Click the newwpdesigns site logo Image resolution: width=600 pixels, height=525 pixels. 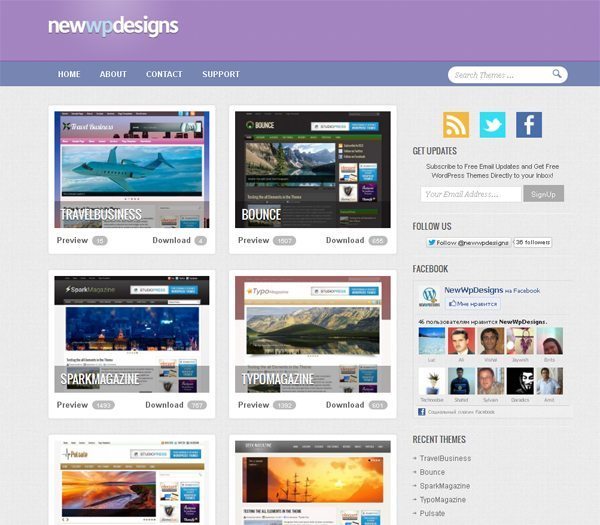(113, 26)
